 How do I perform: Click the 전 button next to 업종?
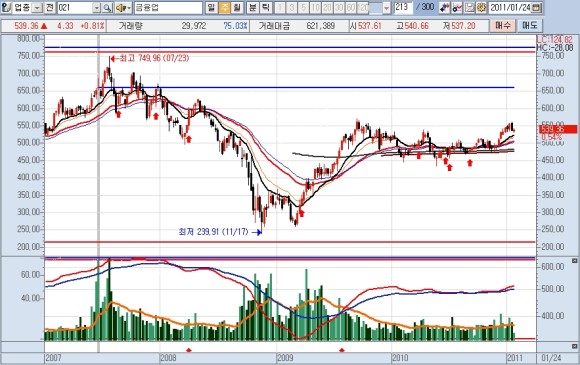[x=50, y=8]
